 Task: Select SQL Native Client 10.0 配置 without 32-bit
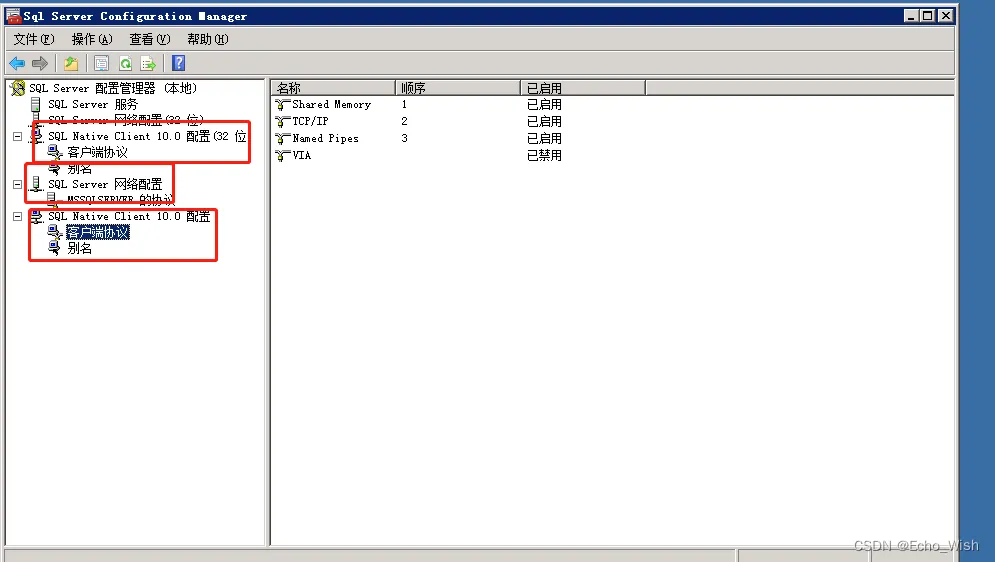[129, 216]
